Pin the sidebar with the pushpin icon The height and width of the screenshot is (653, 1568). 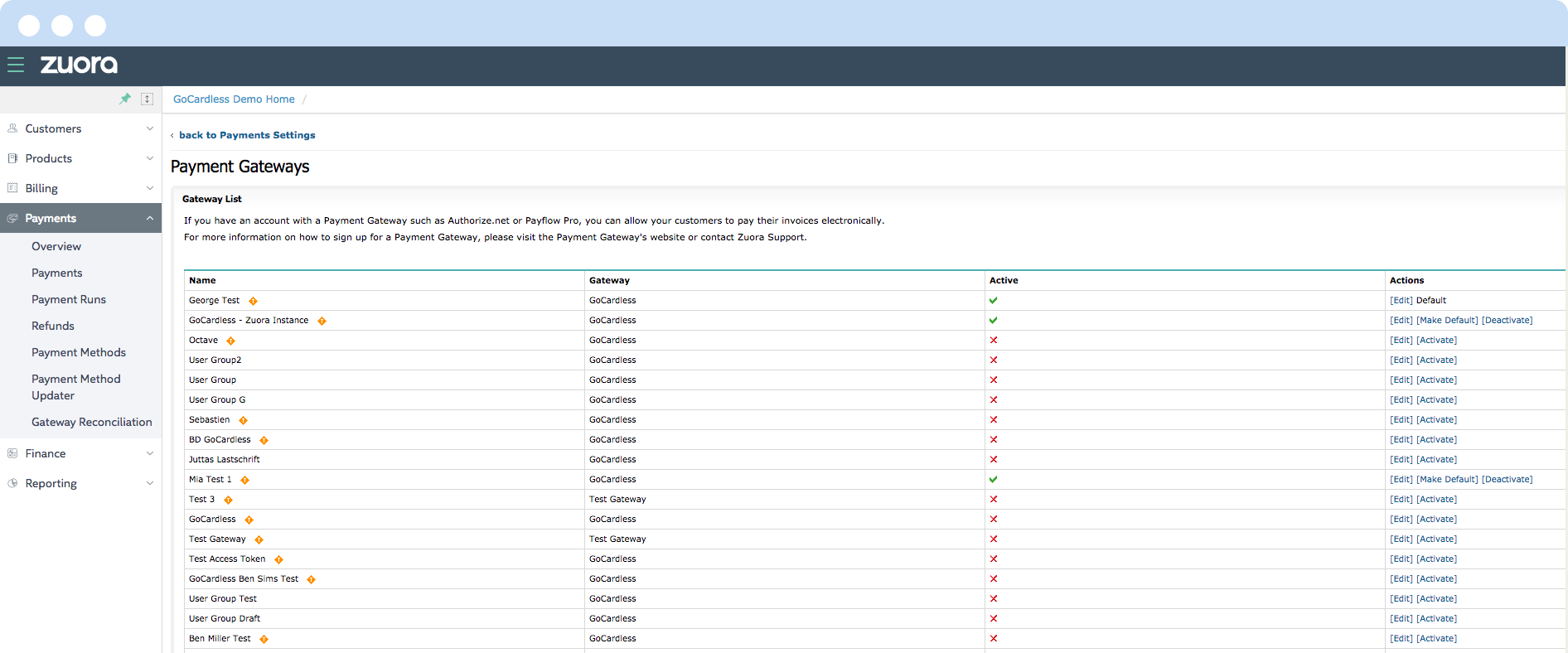pyautogui.click(x=125, y=99)
